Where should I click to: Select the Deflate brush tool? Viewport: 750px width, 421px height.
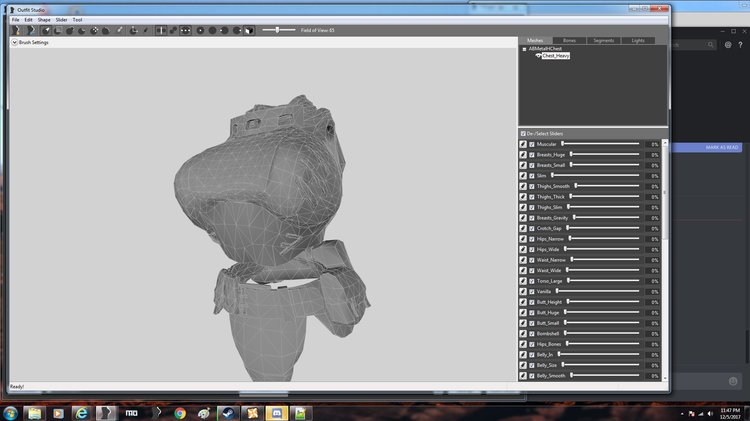pos(82,30)
